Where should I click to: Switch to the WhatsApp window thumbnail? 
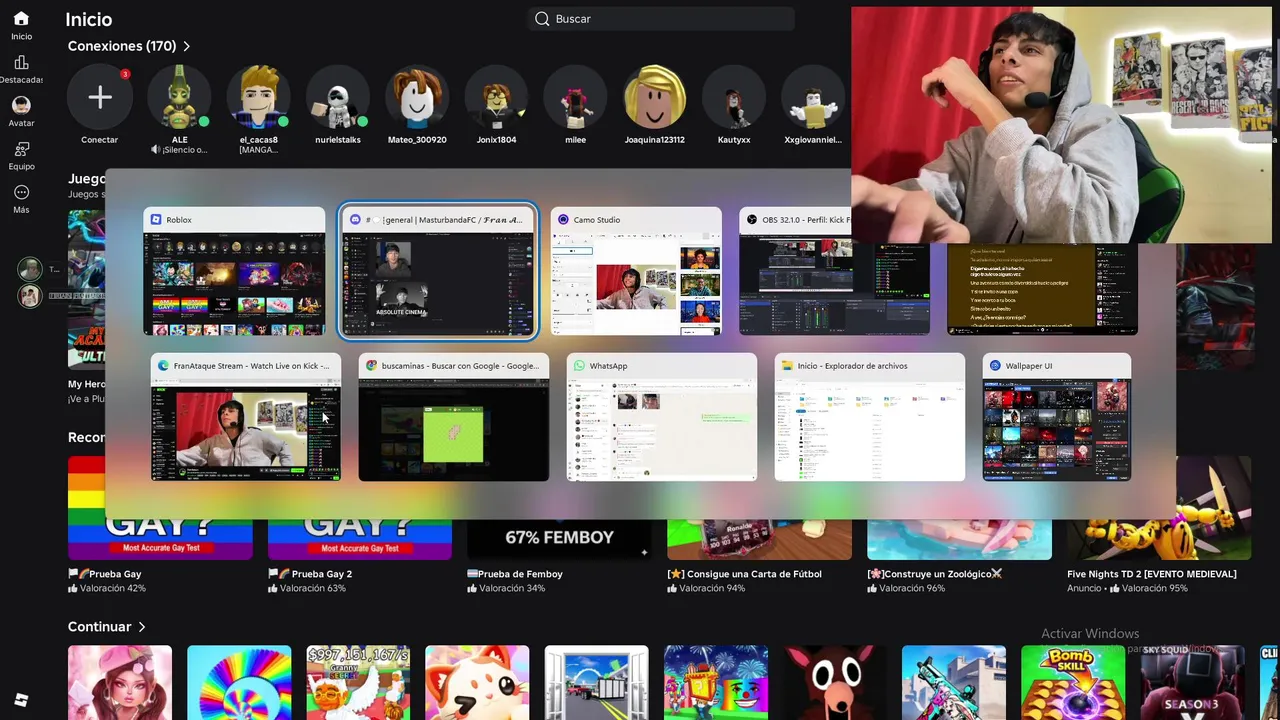click(x=662, y=417)
